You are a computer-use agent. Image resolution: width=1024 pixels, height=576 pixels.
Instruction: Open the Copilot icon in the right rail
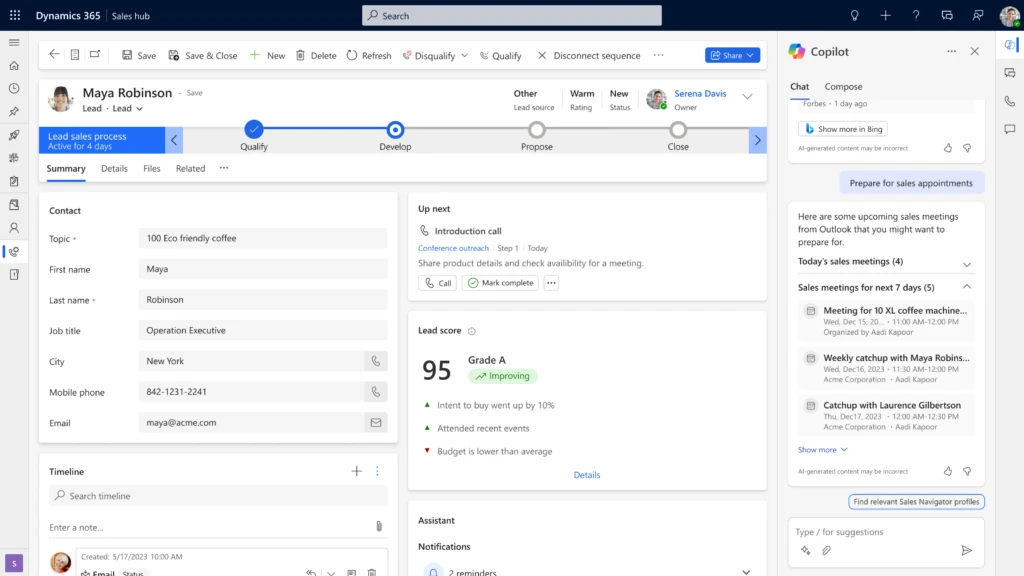pos(1008,46)
